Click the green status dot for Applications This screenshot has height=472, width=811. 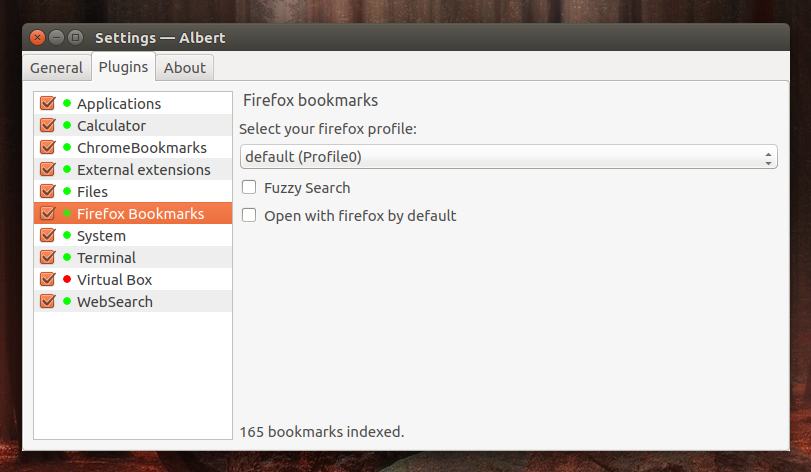[67, 103]
